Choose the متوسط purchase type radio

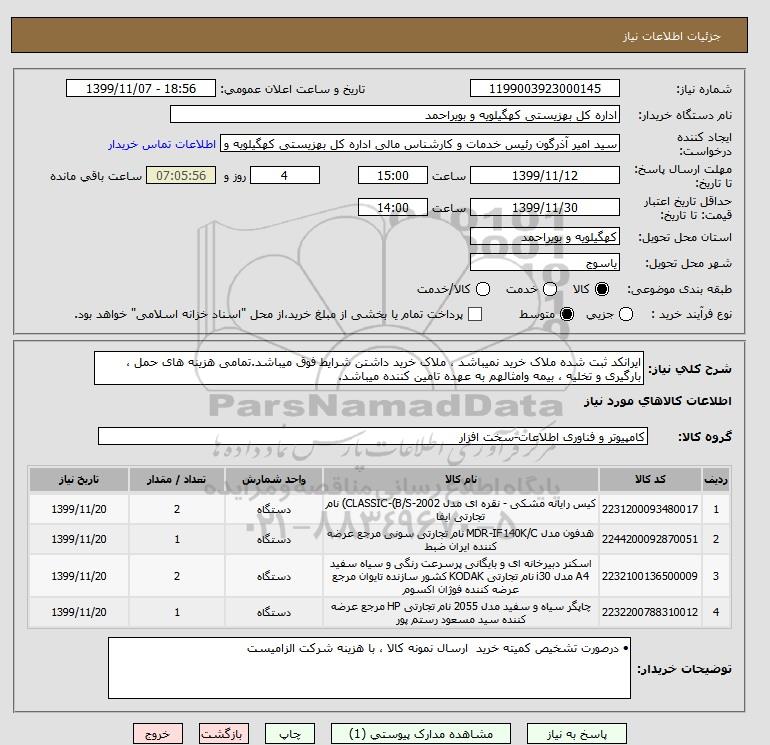[567, 314]
